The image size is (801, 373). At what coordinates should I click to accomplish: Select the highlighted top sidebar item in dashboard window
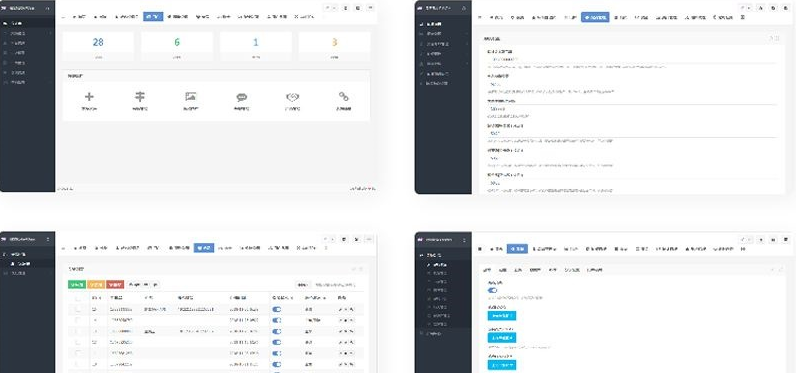click(x=28, y=24)
